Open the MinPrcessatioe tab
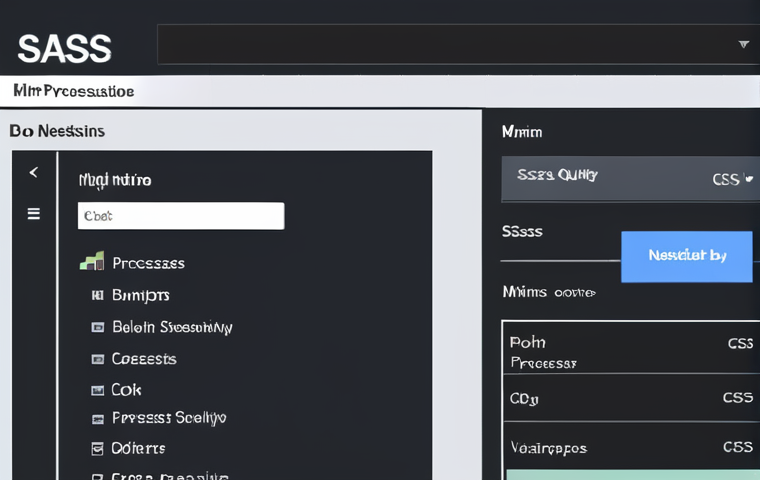Image resolution: width=760 pixels, height=480 pixels. coord(74,91)
